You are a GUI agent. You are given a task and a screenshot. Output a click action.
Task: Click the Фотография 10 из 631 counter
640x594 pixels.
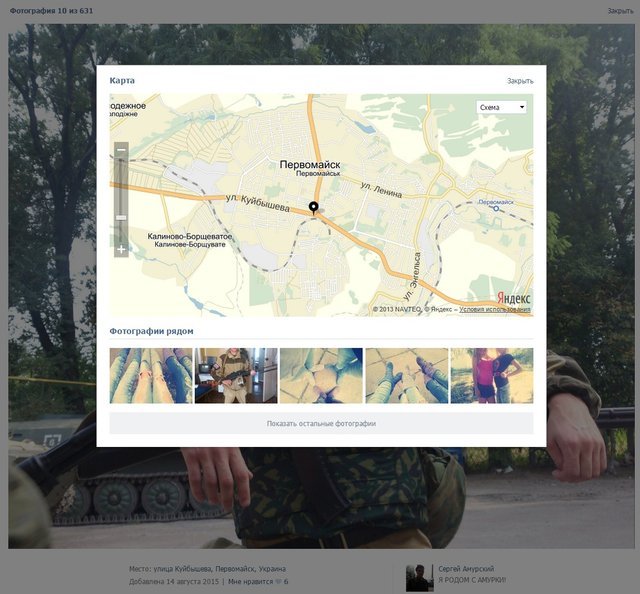[x=51, y=11]
